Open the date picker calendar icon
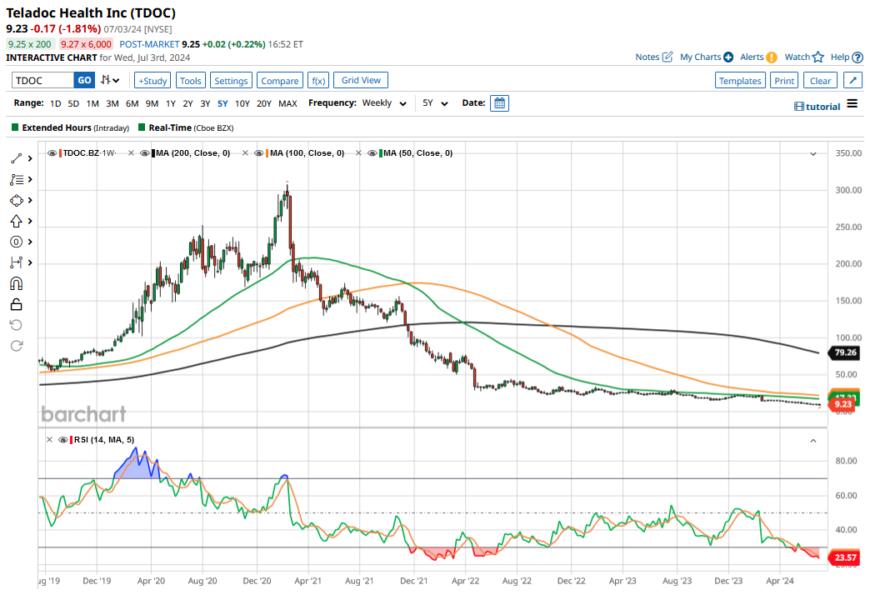 coord(499,103)
